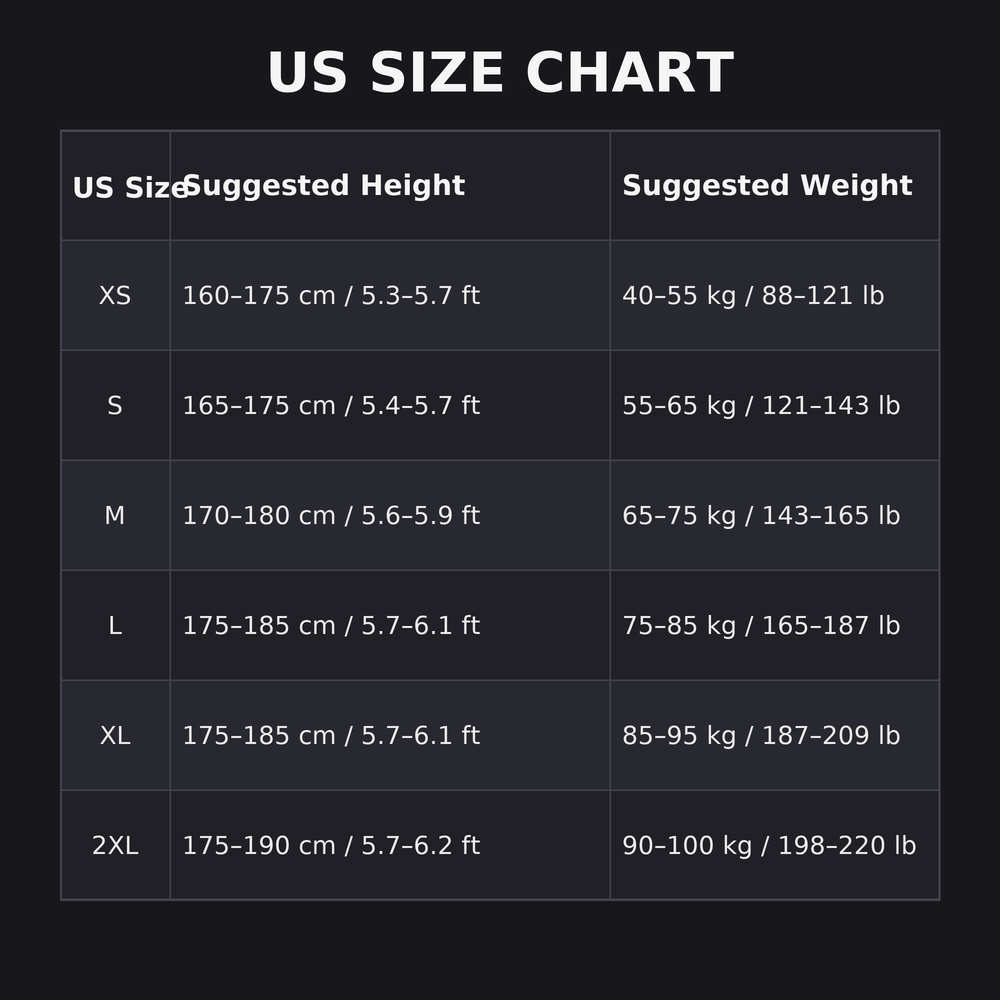The height and width of the screenshot is (1000, 1000).
Task: Select the US Size column header
Action: pos(116,188)
